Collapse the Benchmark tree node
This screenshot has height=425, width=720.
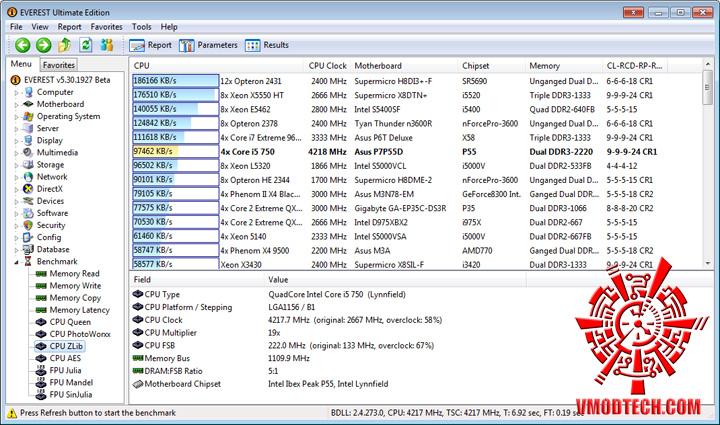[17, 262]
